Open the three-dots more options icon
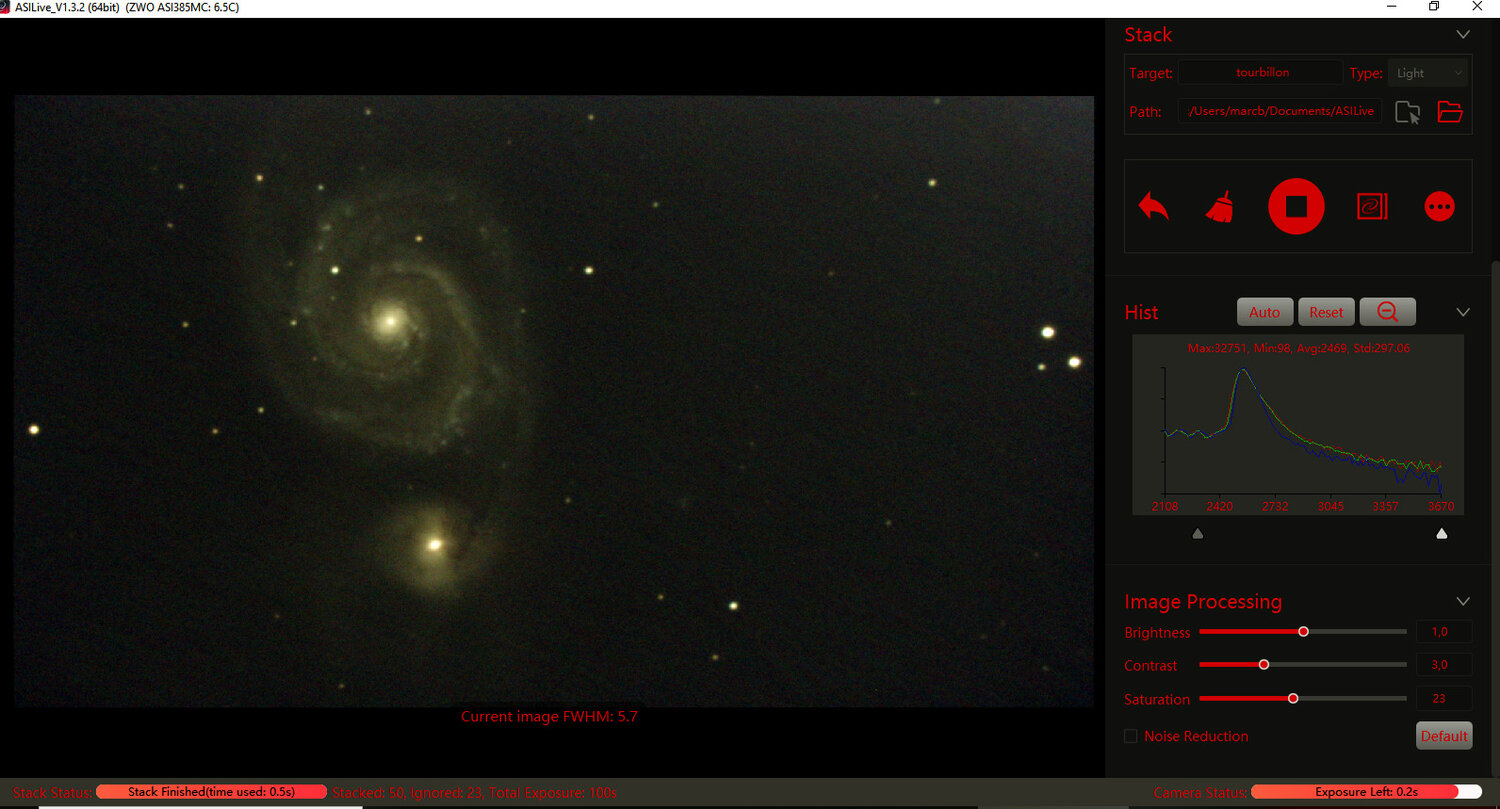 click(x=1439, y=207)
